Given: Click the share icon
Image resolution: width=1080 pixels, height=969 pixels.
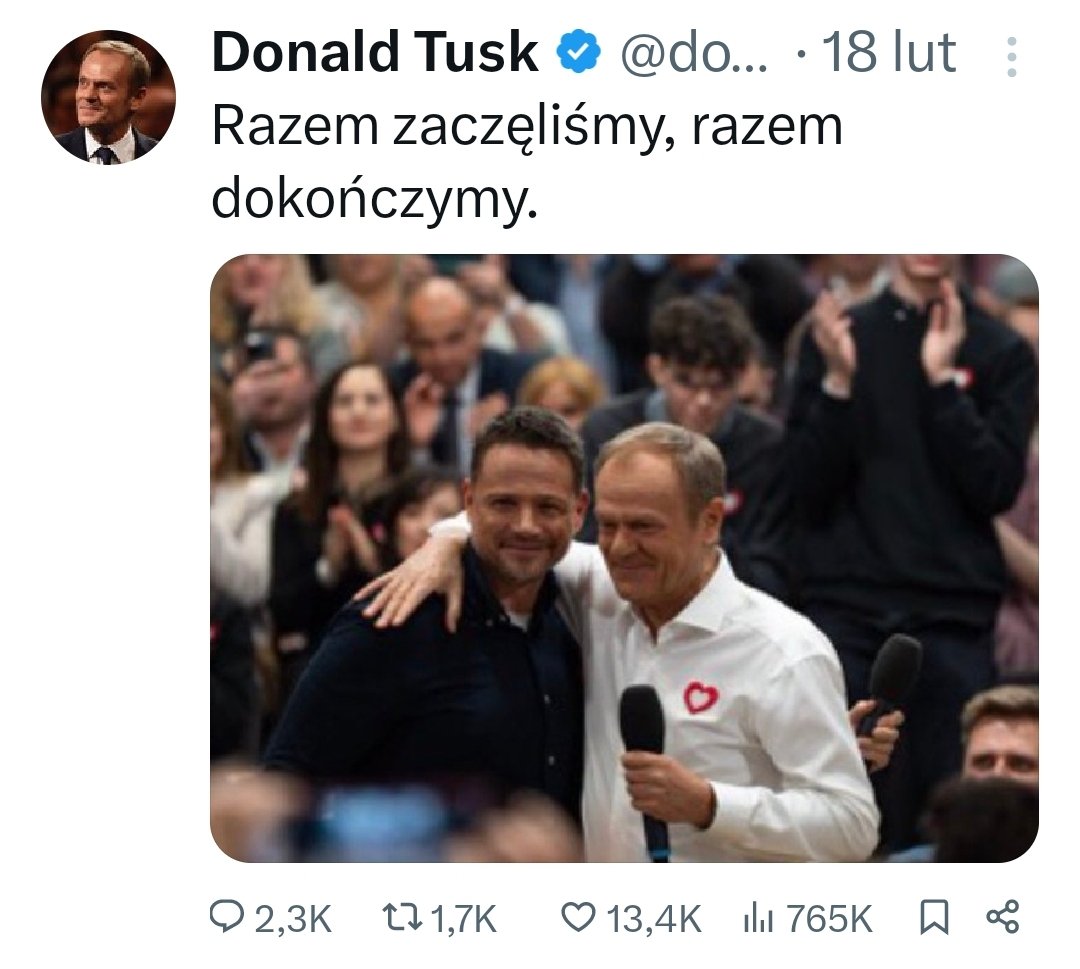Looking at the screenshot, I should click(x=1003, y=917).
